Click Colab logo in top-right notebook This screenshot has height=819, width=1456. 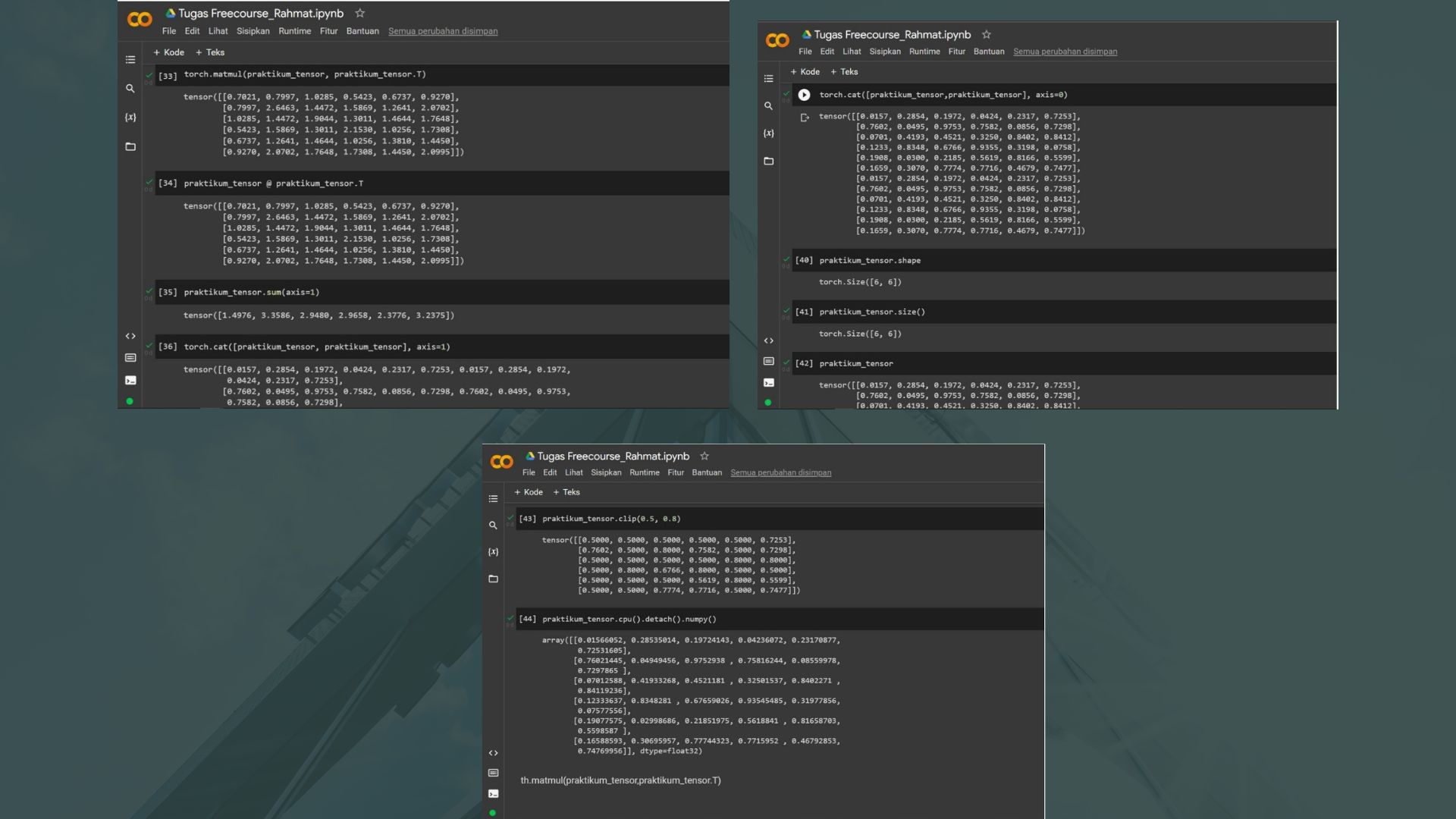pyautogui.click(x=777, y=40)
